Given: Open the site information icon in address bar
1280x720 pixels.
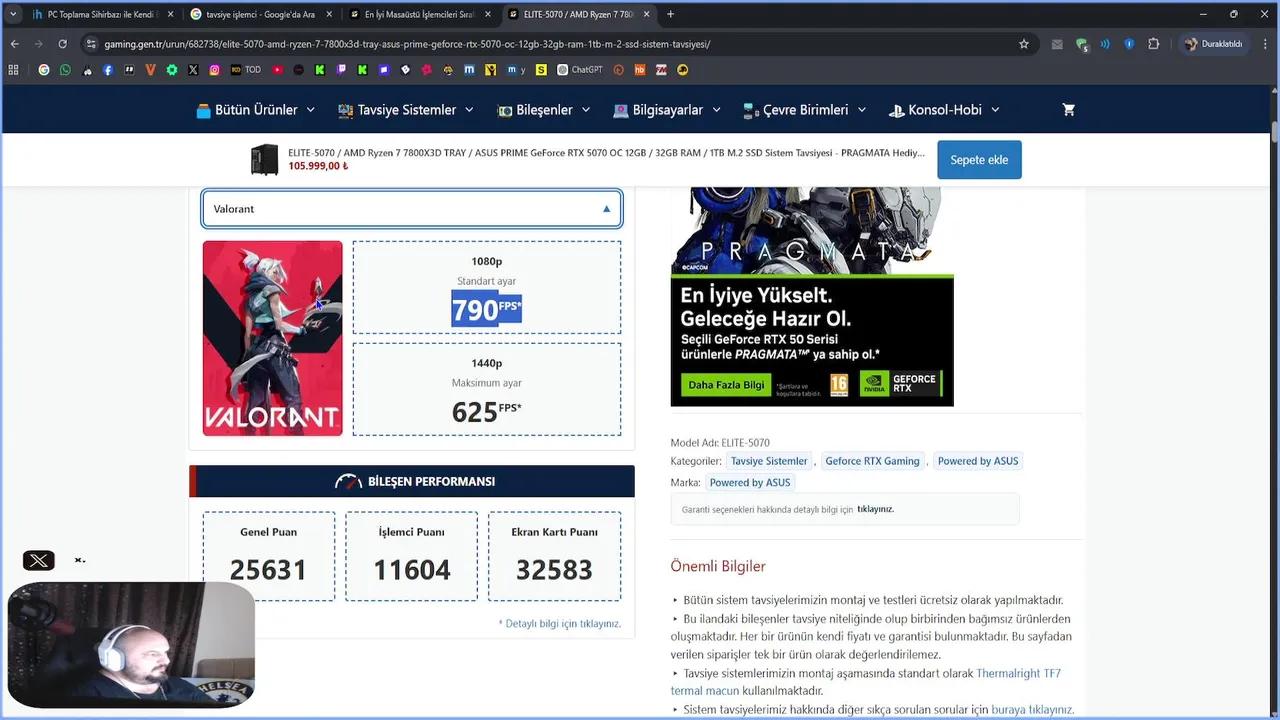Looking at the screenshot, I should pyautogui.click(x=91, y=44).
